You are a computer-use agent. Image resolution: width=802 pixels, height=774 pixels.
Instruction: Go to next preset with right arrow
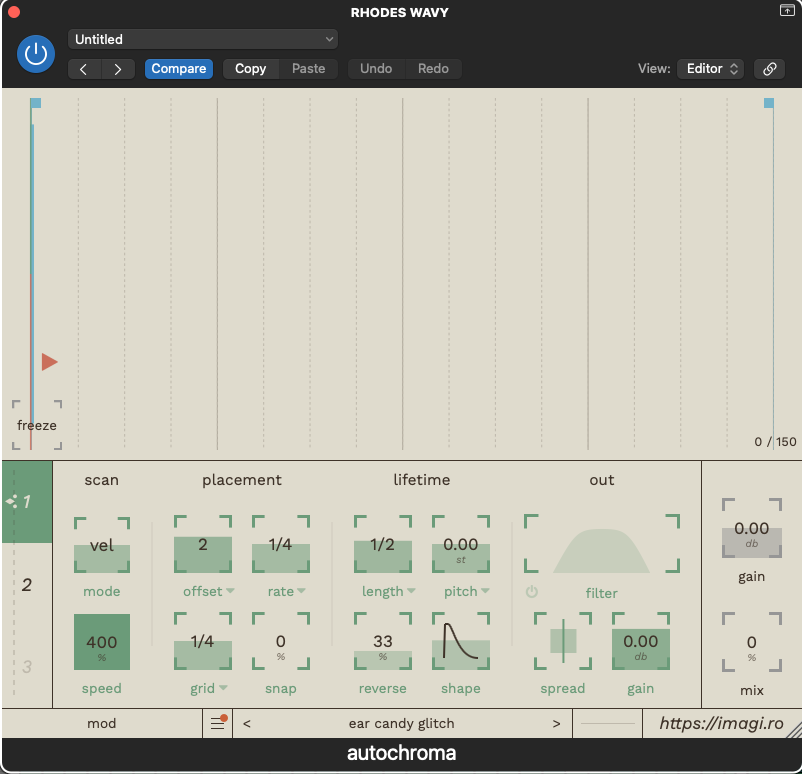point(118,69)
